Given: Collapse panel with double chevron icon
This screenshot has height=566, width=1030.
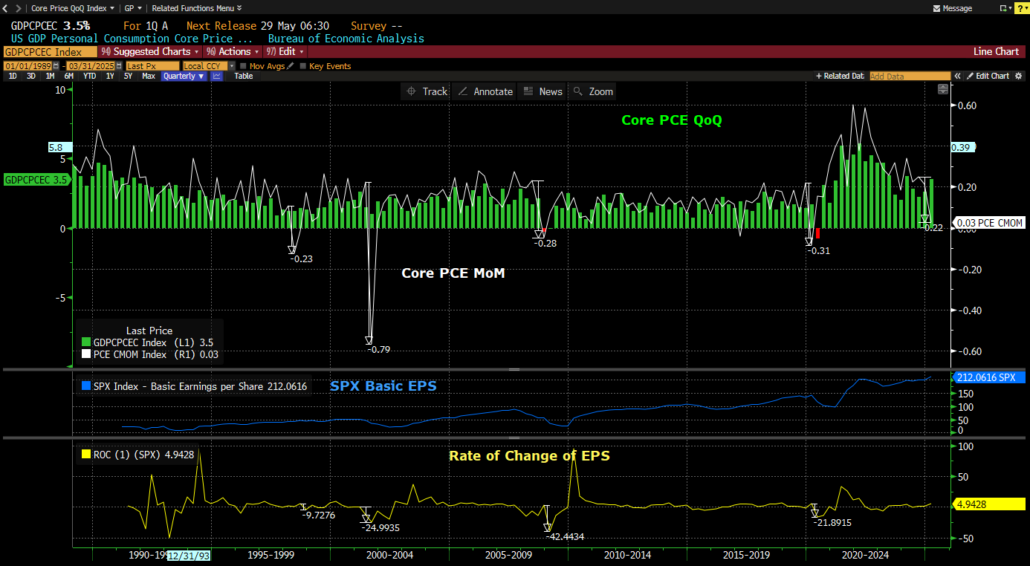Looking at the screenshot, I should (958, 76).
